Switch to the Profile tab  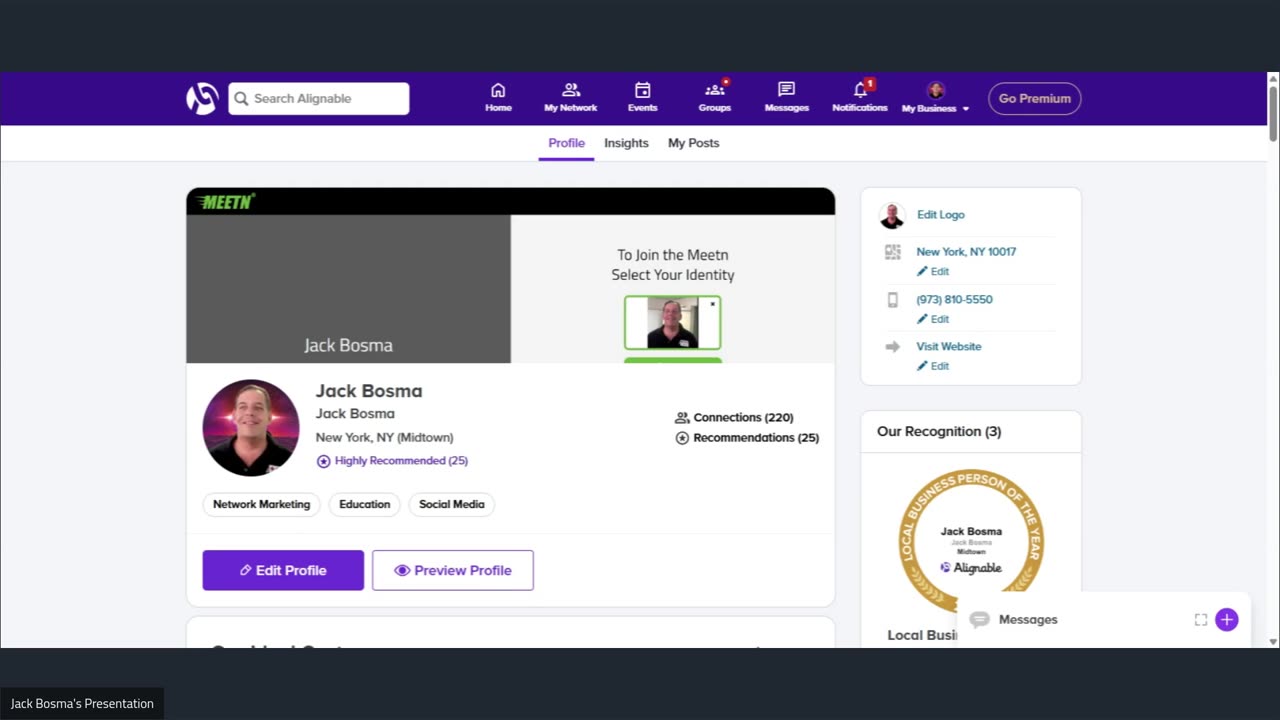coord(566,143)
